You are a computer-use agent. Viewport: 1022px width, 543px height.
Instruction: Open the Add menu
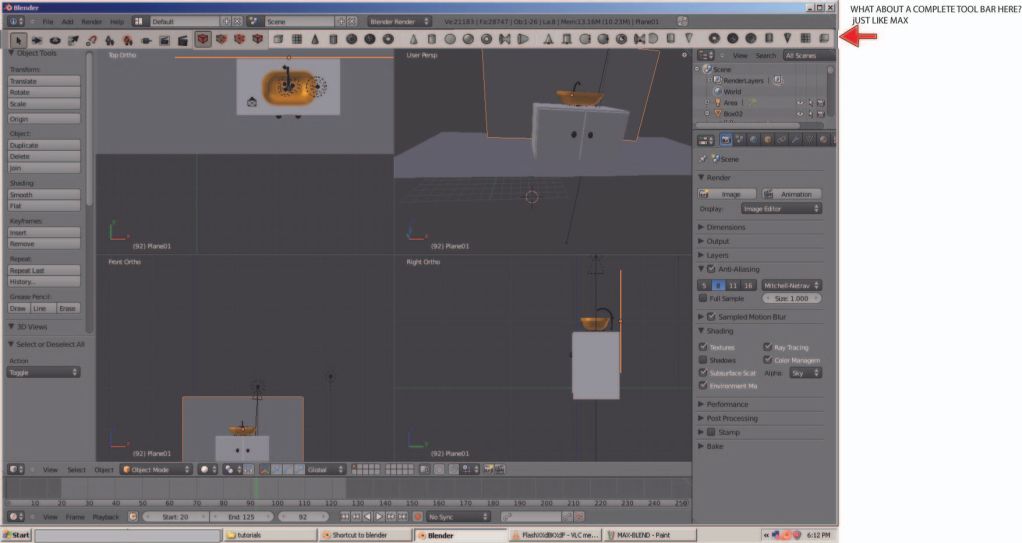pos(67,22)
